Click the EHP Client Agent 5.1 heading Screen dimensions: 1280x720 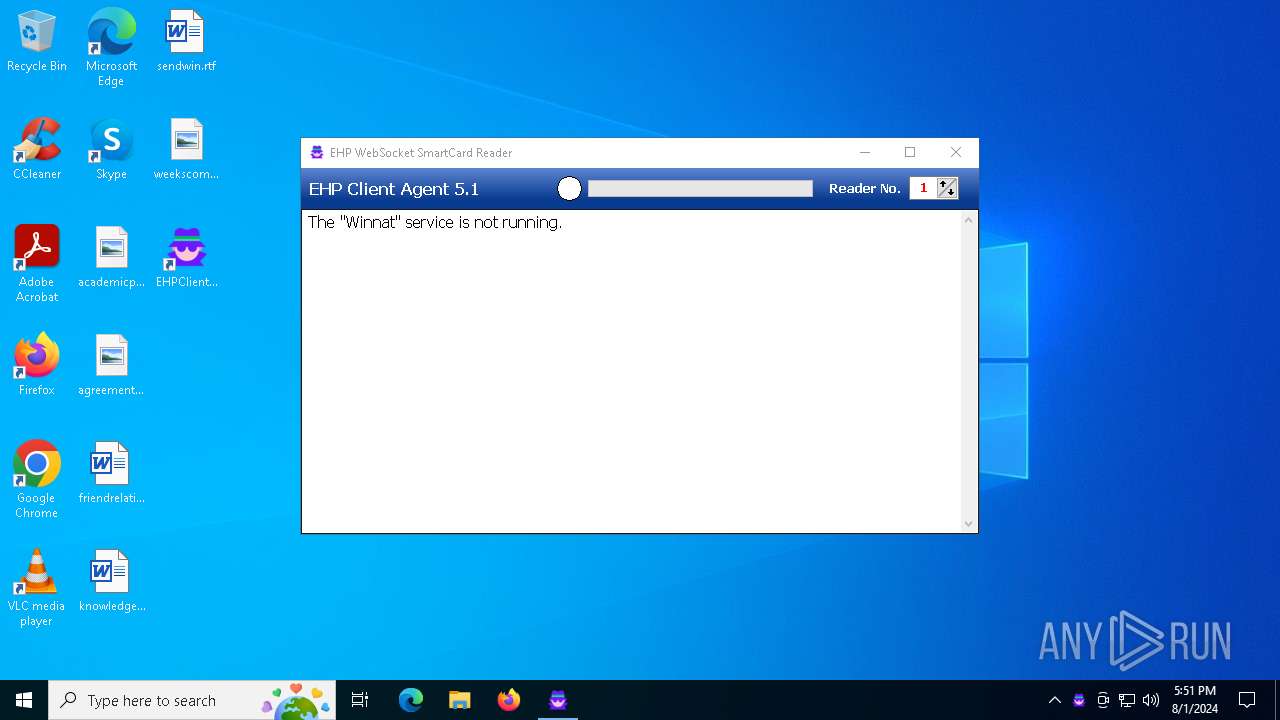[x=394, y=189]
